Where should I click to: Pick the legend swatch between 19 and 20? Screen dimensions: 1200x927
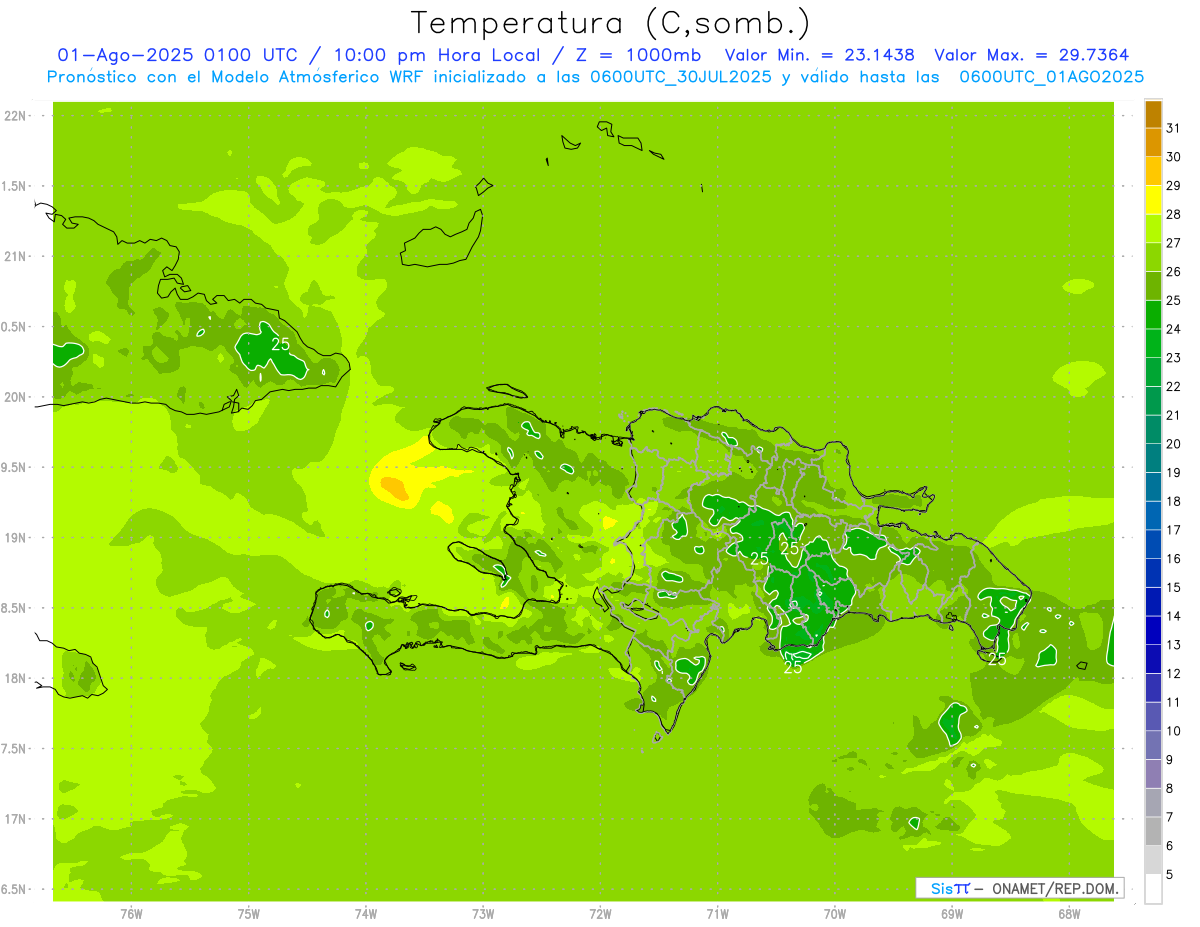1153,458
